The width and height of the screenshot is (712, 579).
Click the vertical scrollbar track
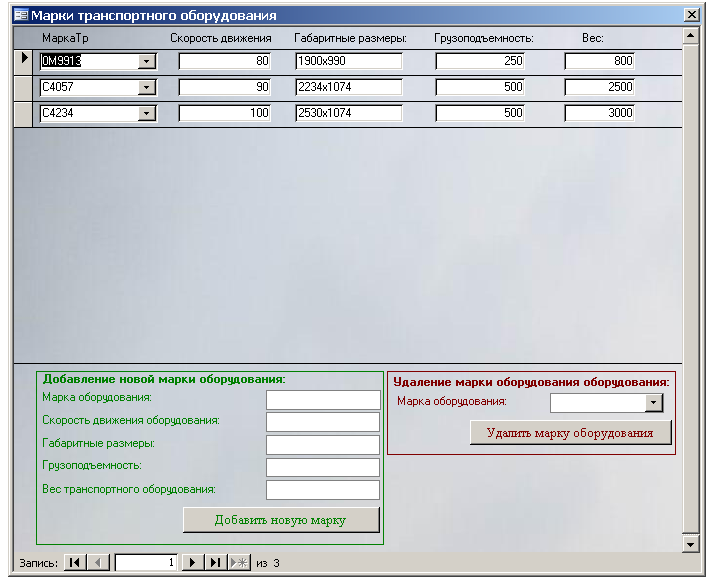click(x=690, y=291)
